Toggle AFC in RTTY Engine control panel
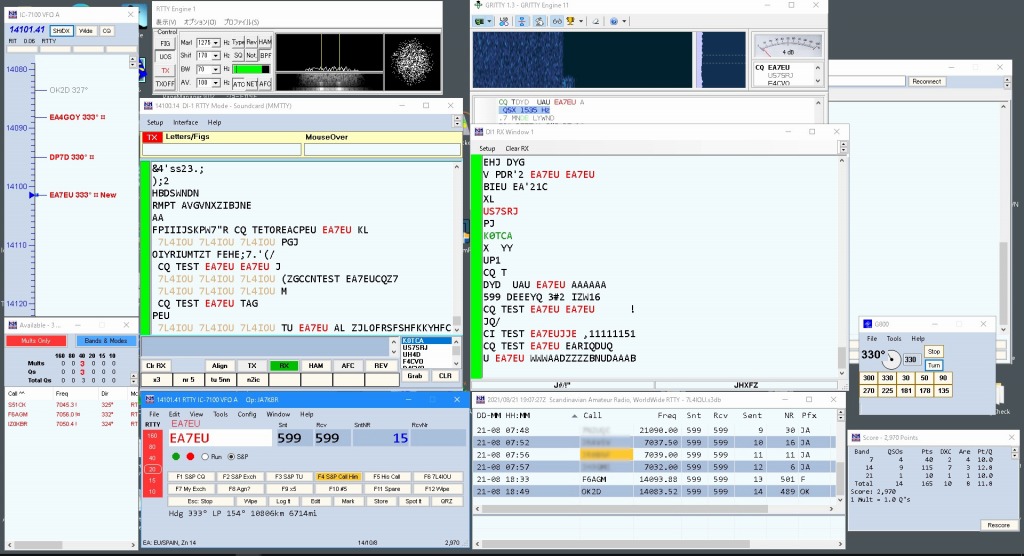Viewport: 1024px width, 556px height. click(265, 84)
